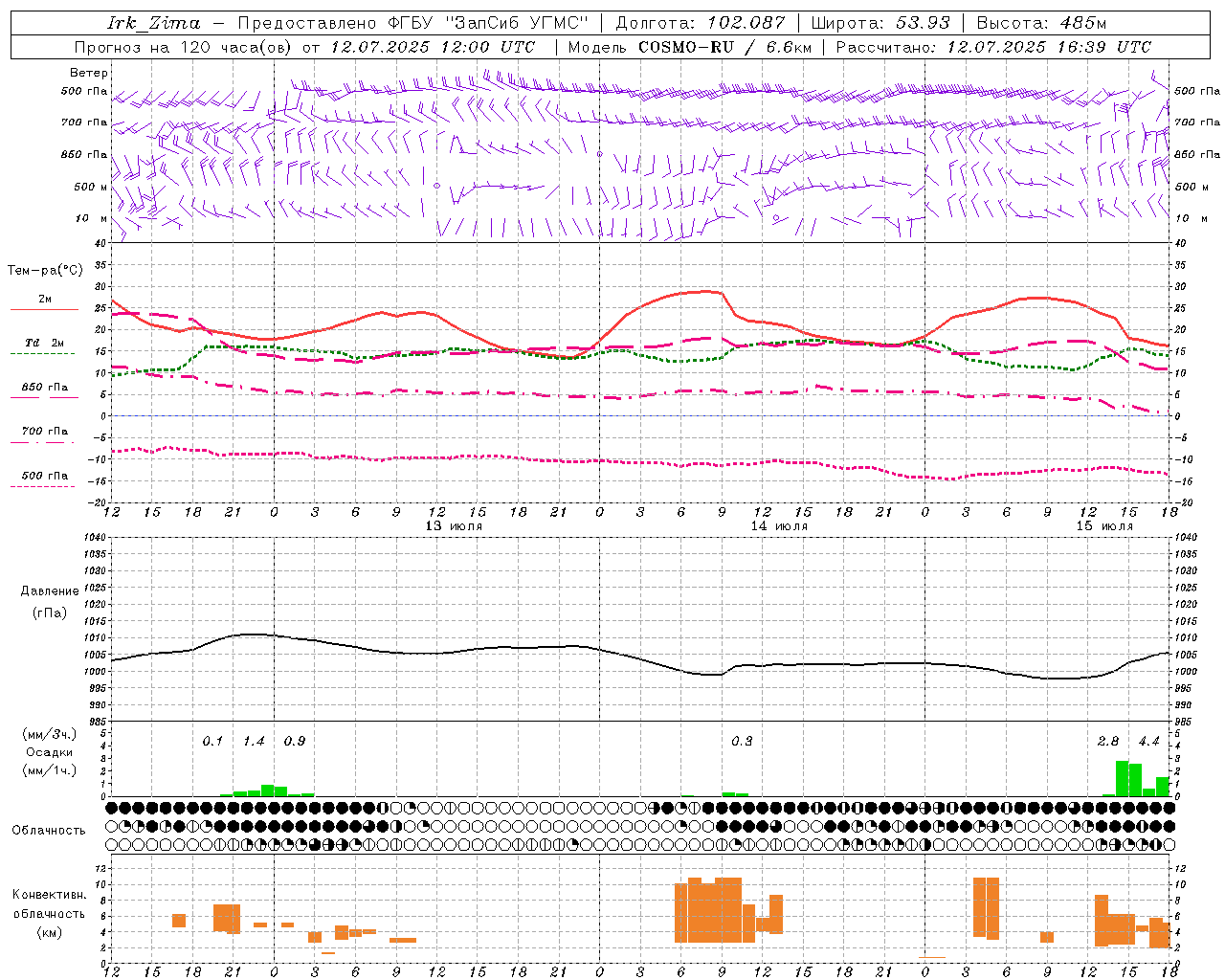Click the Ветер panel label
1225x980 pixels.
(89, 73)
